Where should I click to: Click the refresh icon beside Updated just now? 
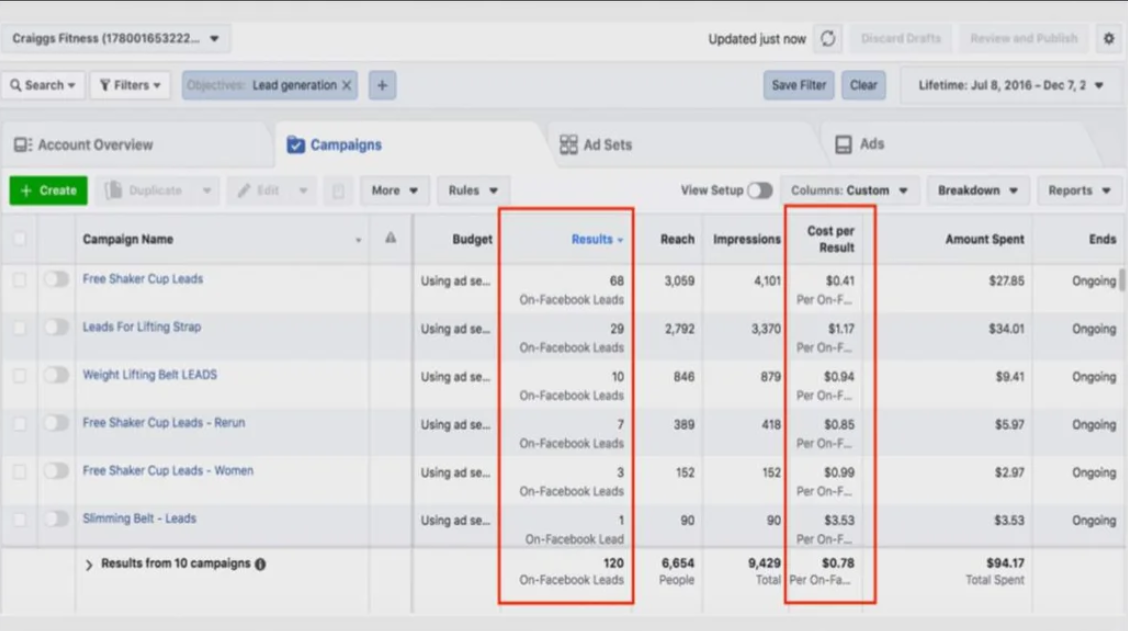click(x=828, y=39)
